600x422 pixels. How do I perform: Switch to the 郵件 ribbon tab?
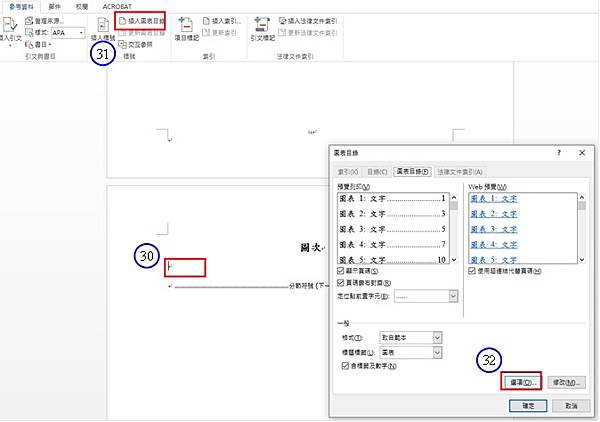(55, 7)
